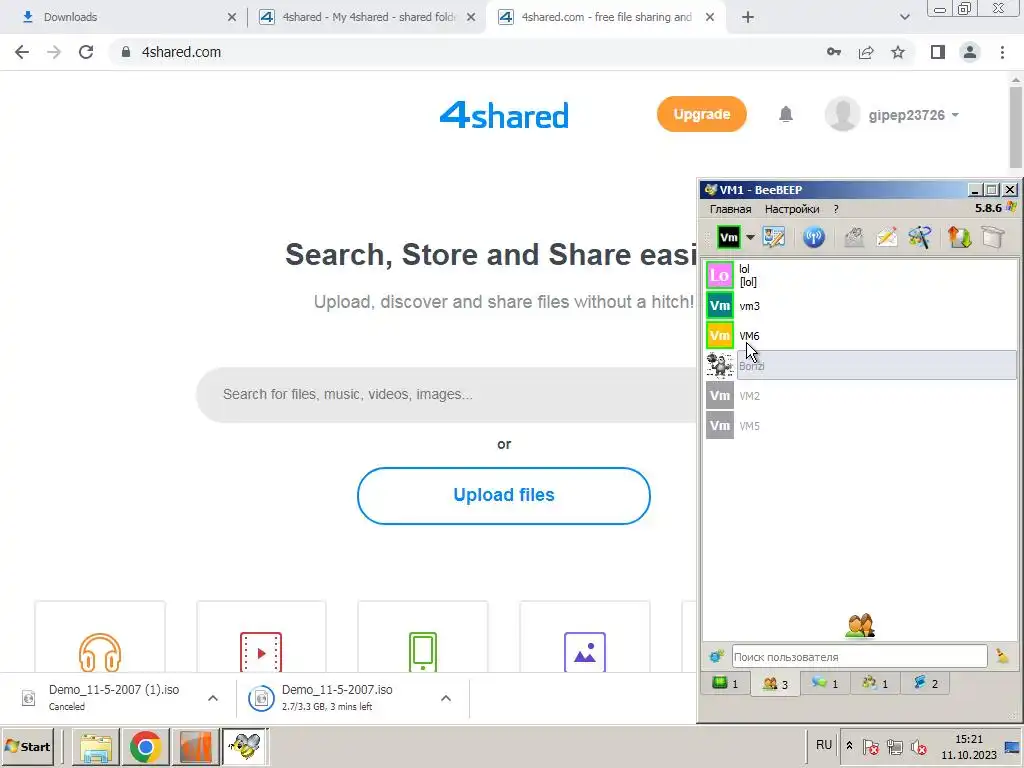Switch to the users tab showing 3
The width and height of the screenshot is (1024, 768).
coord(775,684)
